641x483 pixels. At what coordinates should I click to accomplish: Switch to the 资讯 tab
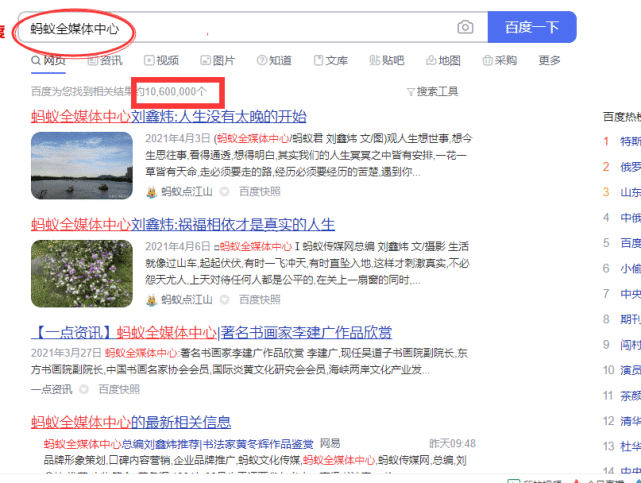pyautogui.click(x=105, y=60)
